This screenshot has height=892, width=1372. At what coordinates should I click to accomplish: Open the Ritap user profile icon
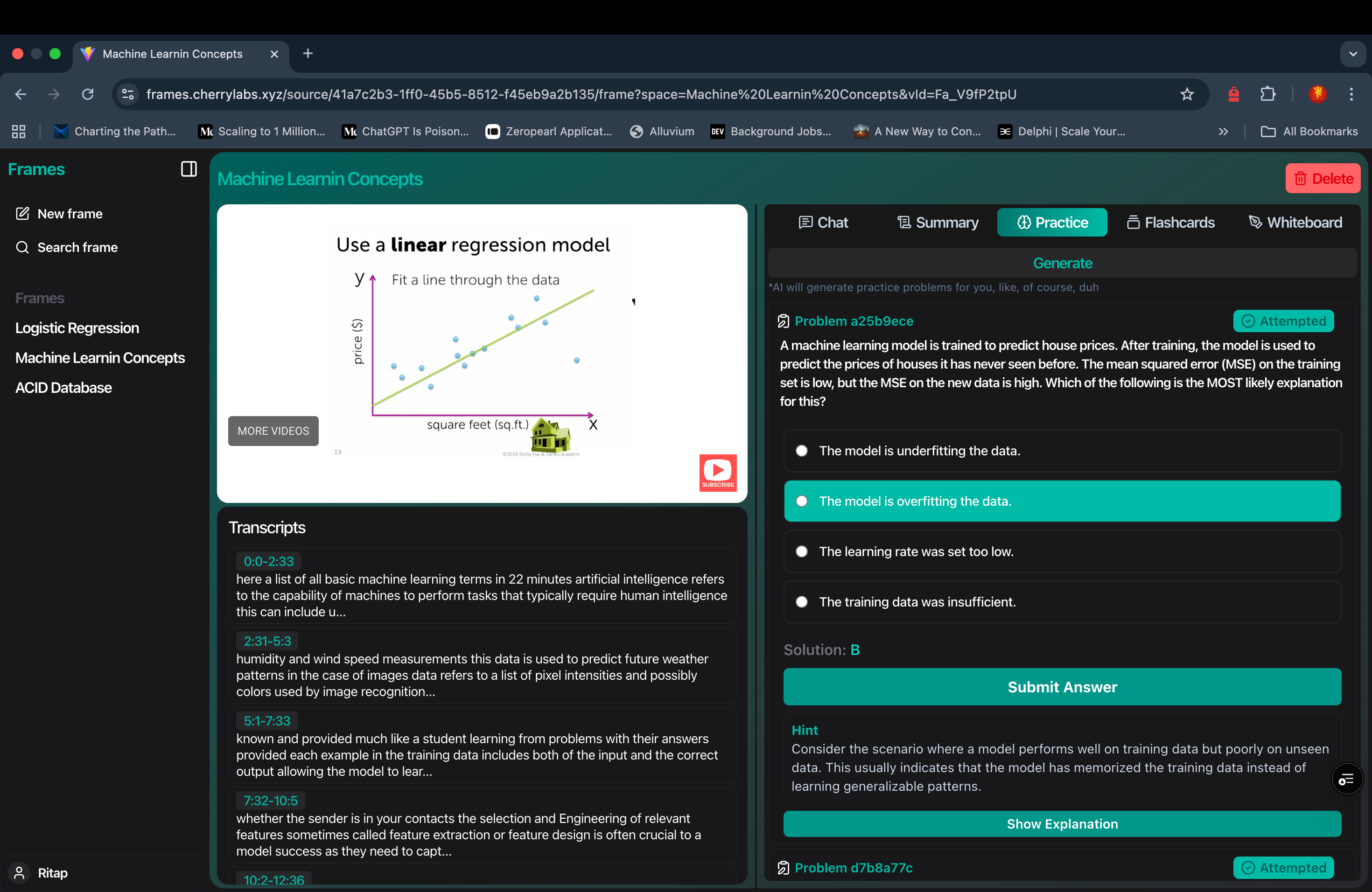click(x=20, y=872)
